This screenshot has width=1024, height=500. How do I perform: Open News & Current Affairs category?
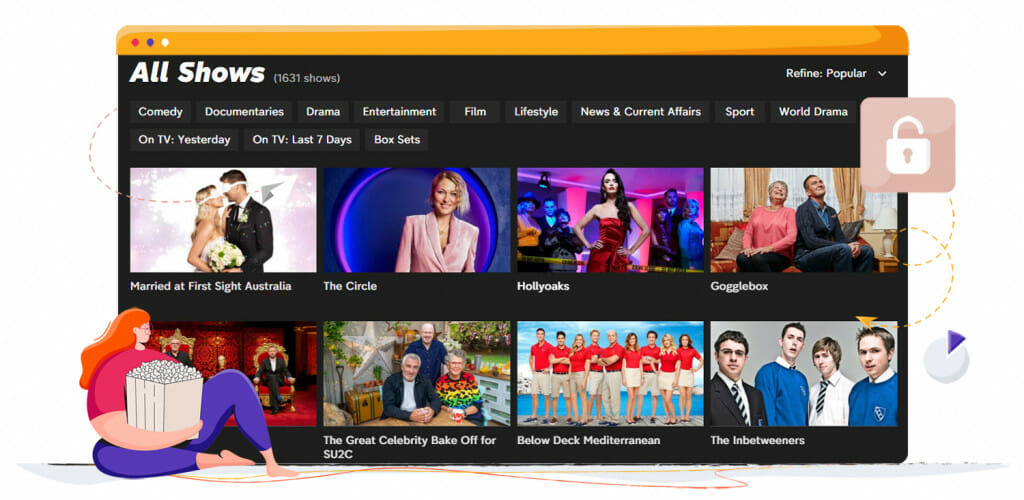[x=641, y=112]
